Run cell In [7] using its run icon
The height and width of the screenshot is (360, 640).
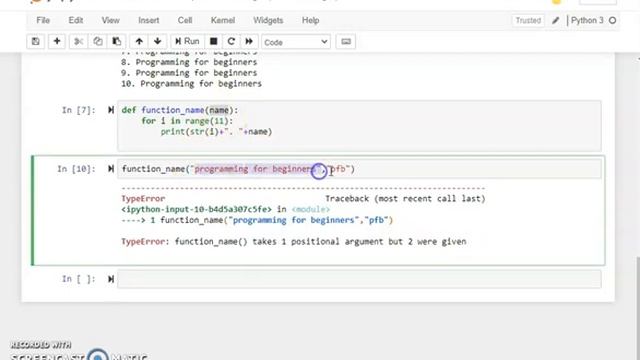click(111, 110)
